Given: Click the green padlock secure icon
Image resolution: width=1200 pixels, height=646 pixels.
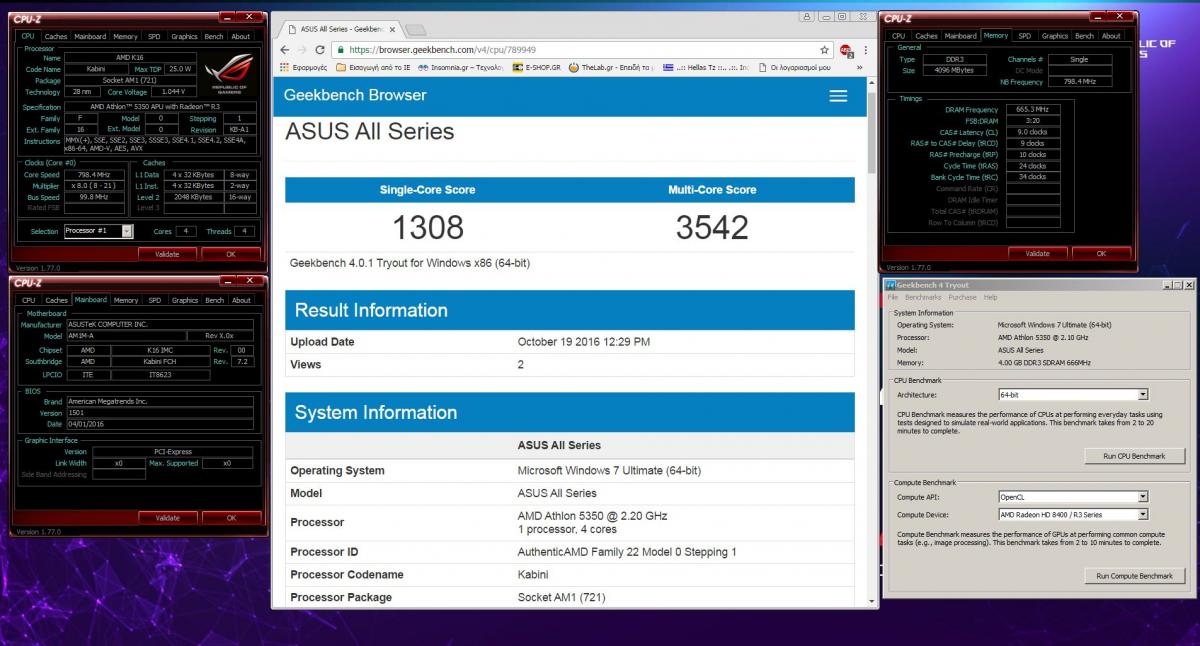Looking at the screenshot, I should point(341,49).
